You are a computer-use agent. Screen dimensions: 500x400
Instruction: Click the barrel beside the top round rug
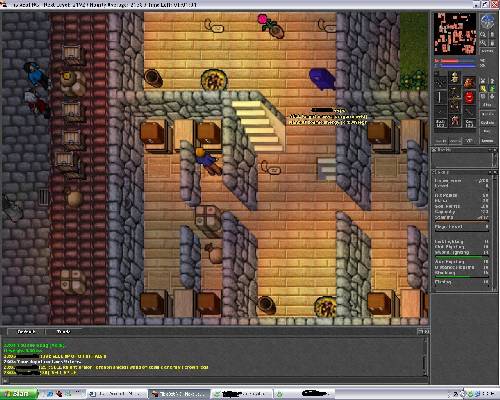pyautogui.click(x=154, y=78)
